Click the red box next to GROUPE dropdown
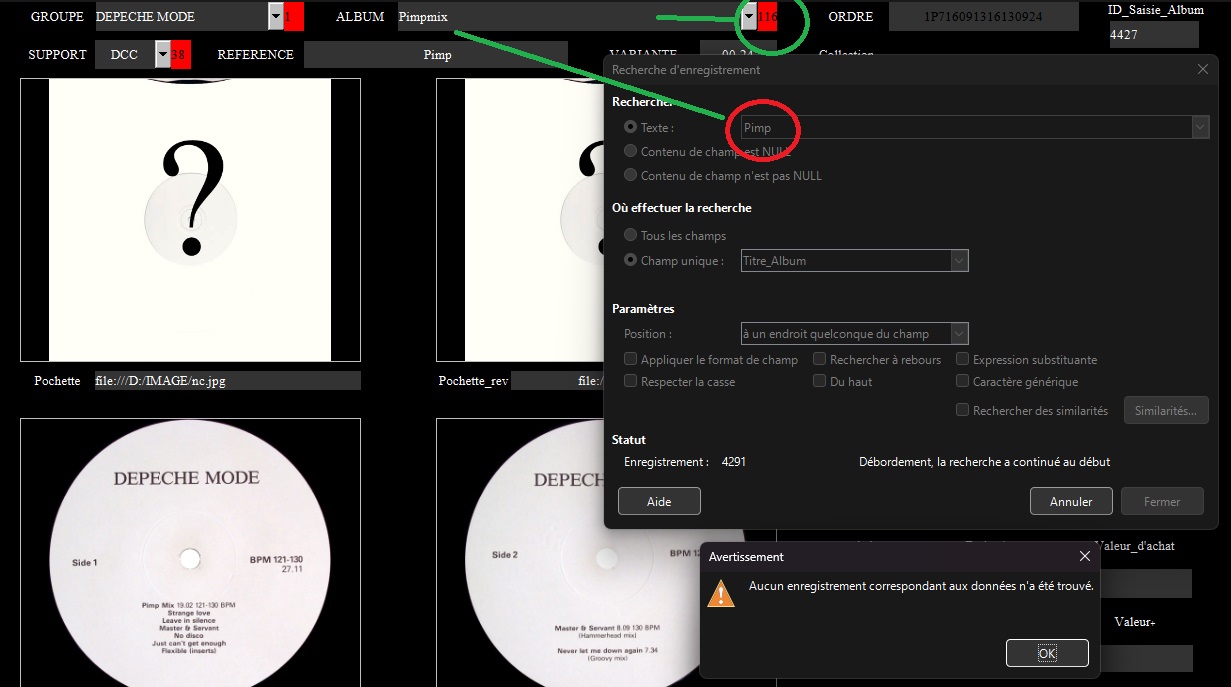The width and height of the screenshot is (1231, 687). [293, 17]
